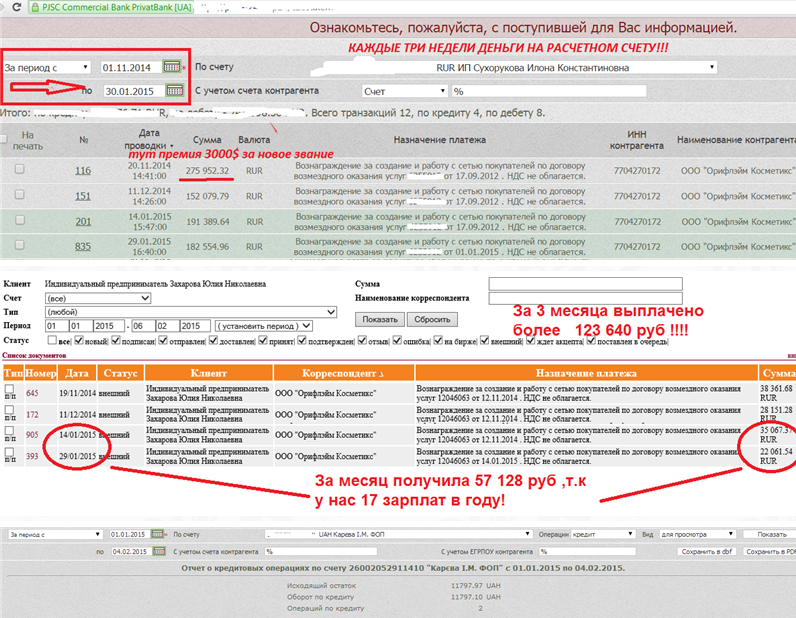Select checkbox for document 645

coord(9,389)
